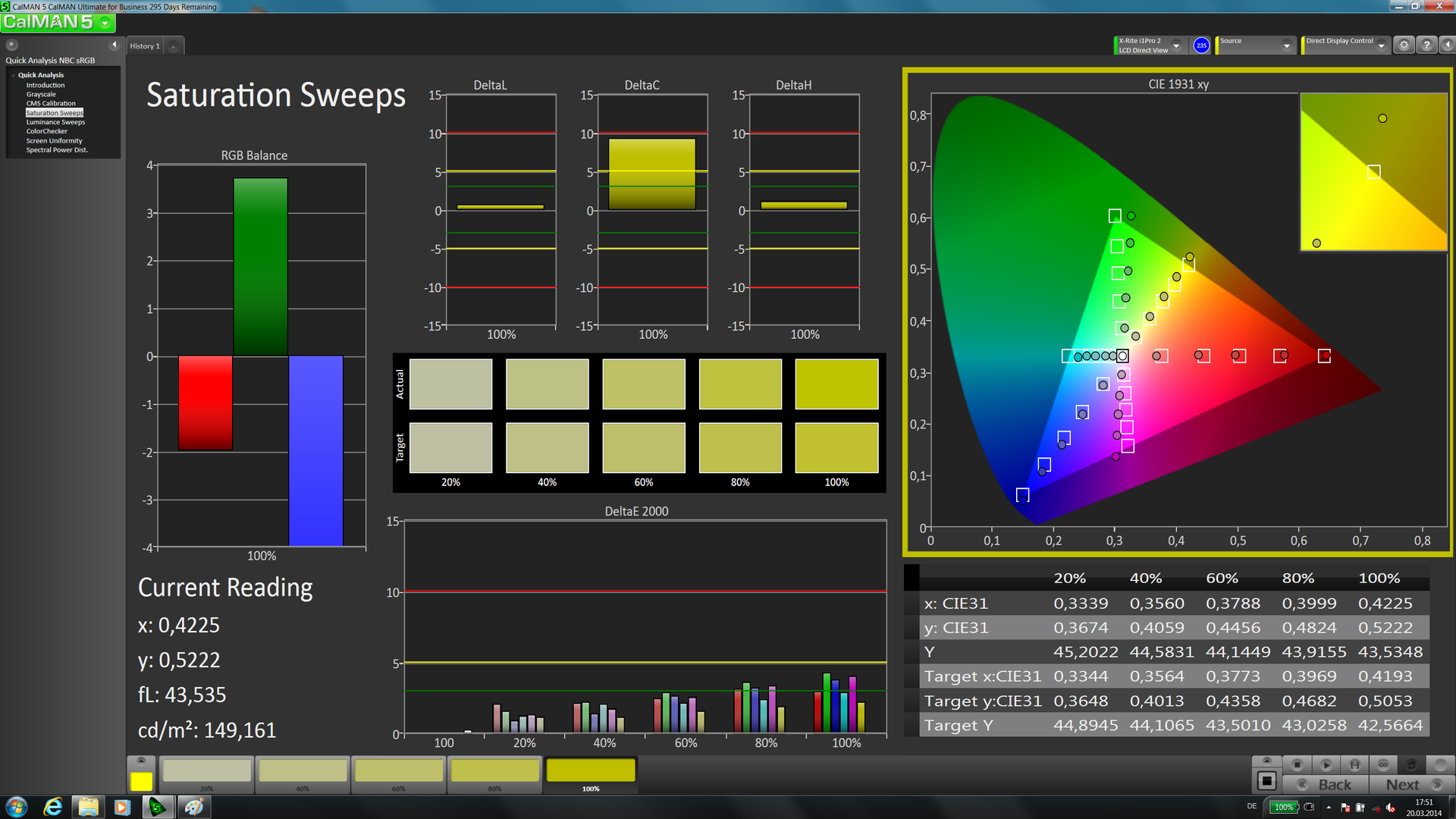The image size is (1456, 819).
Task: Expand the Direct Display Control dropdown
Action: 1381,45
